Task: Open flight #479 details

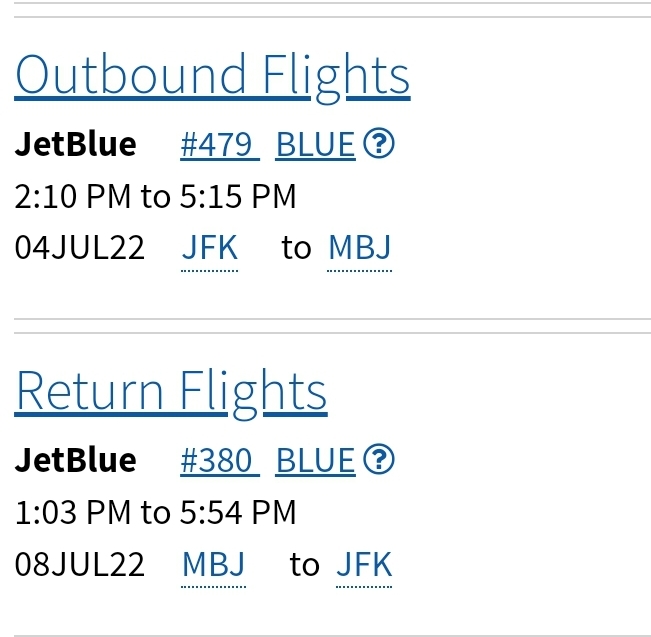Action: tap(219, 146)
